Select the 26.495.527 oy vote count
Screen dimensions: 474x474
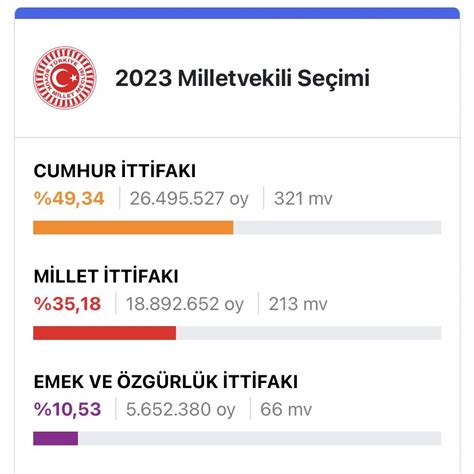point(189,199)
